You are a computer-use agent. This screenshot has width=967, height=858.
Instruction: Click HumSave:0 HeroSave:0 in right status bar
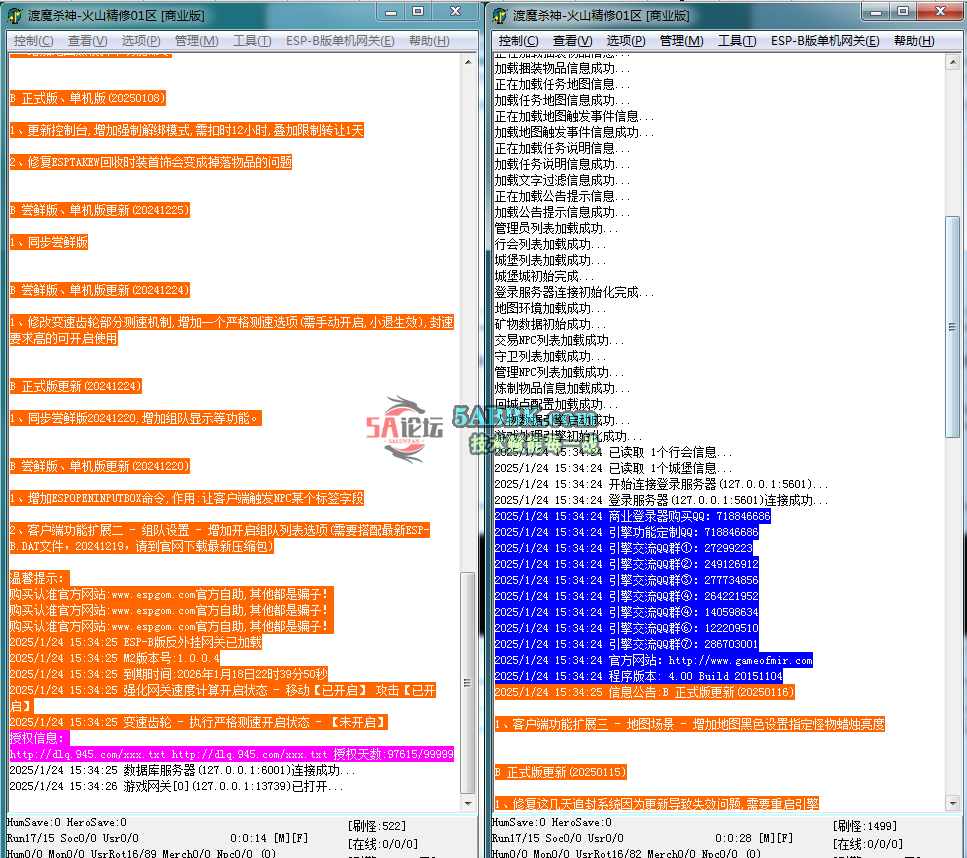pos(551,822)
